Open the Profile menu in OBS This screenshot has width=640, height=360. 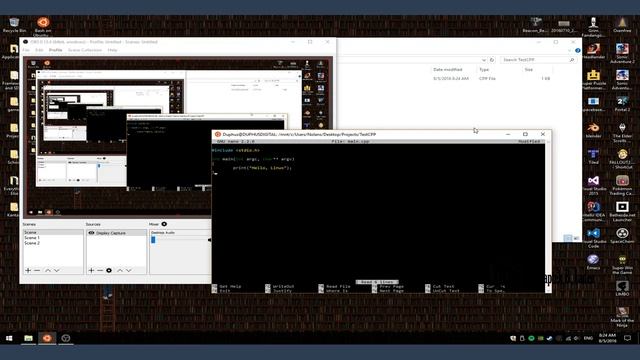[x=56, y=50]
